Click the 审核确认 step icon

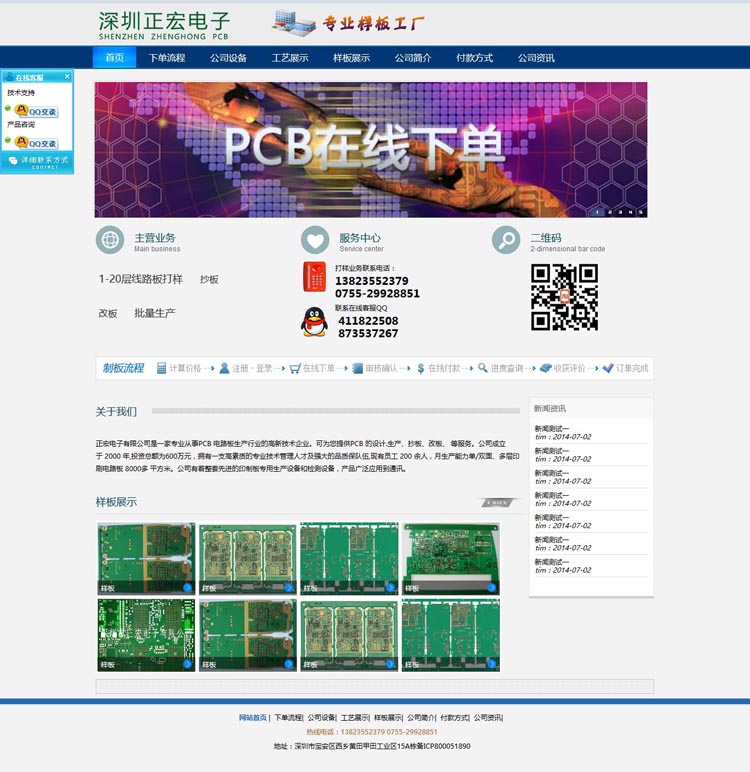[x=358, y=368]
